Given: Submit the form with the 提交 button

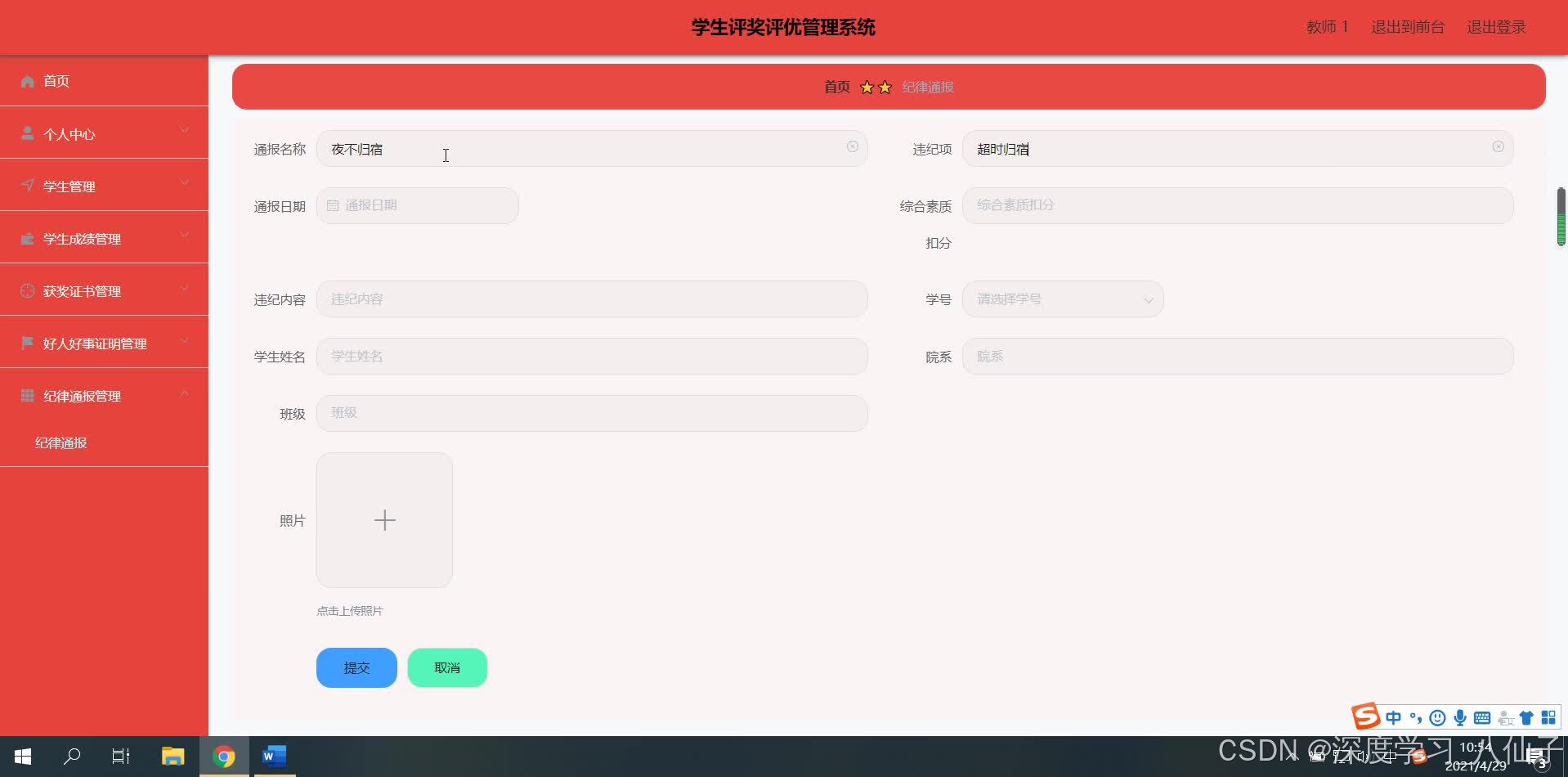Looking at the screenshot, I should tap(356, 667).
